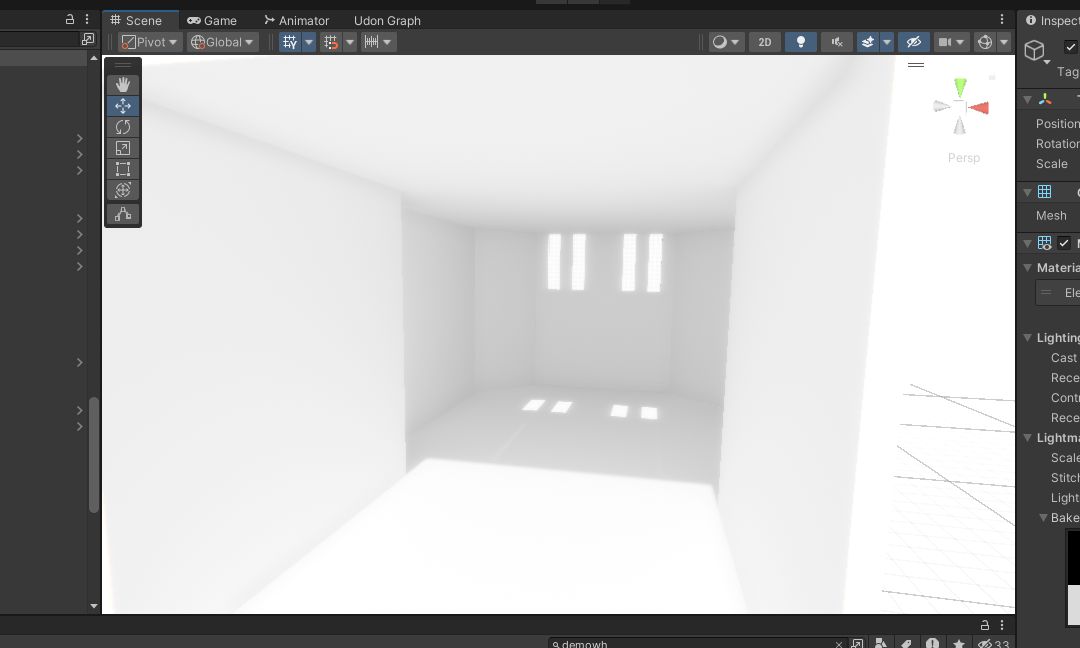Clear the demowh search text
The height and width of the screenshot is (648, 1080).
[838, 645]
